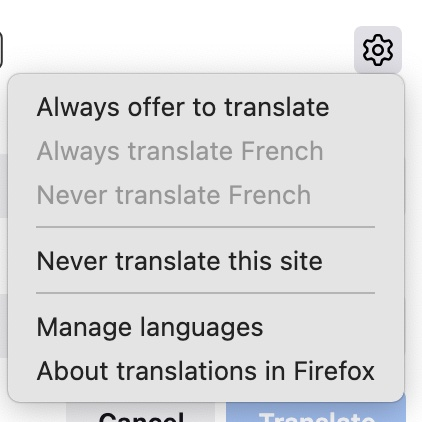422x422 pixels.
Task: Dismiss translation panel with Cancel
Action: click(x=141, y=415)
